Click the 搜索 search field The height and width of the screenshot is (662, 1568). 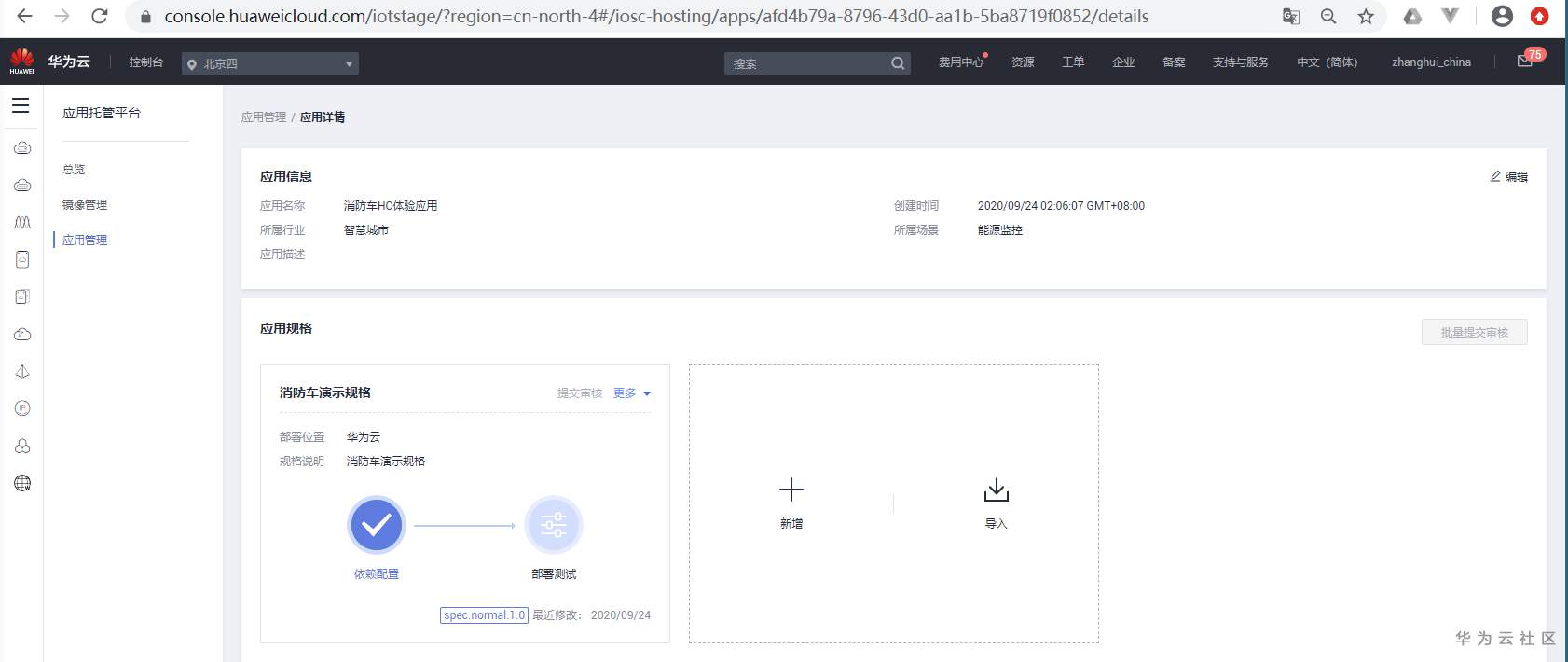pos(806,63)
